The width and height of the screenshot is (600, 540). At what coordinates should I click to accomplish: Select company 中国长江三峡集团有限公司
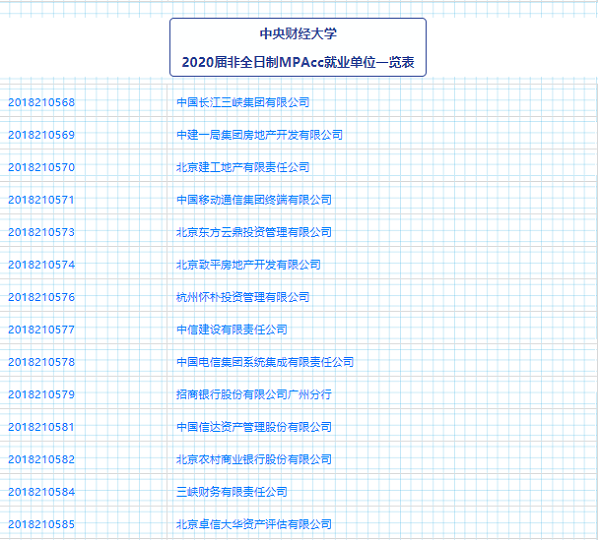[243, 102]
